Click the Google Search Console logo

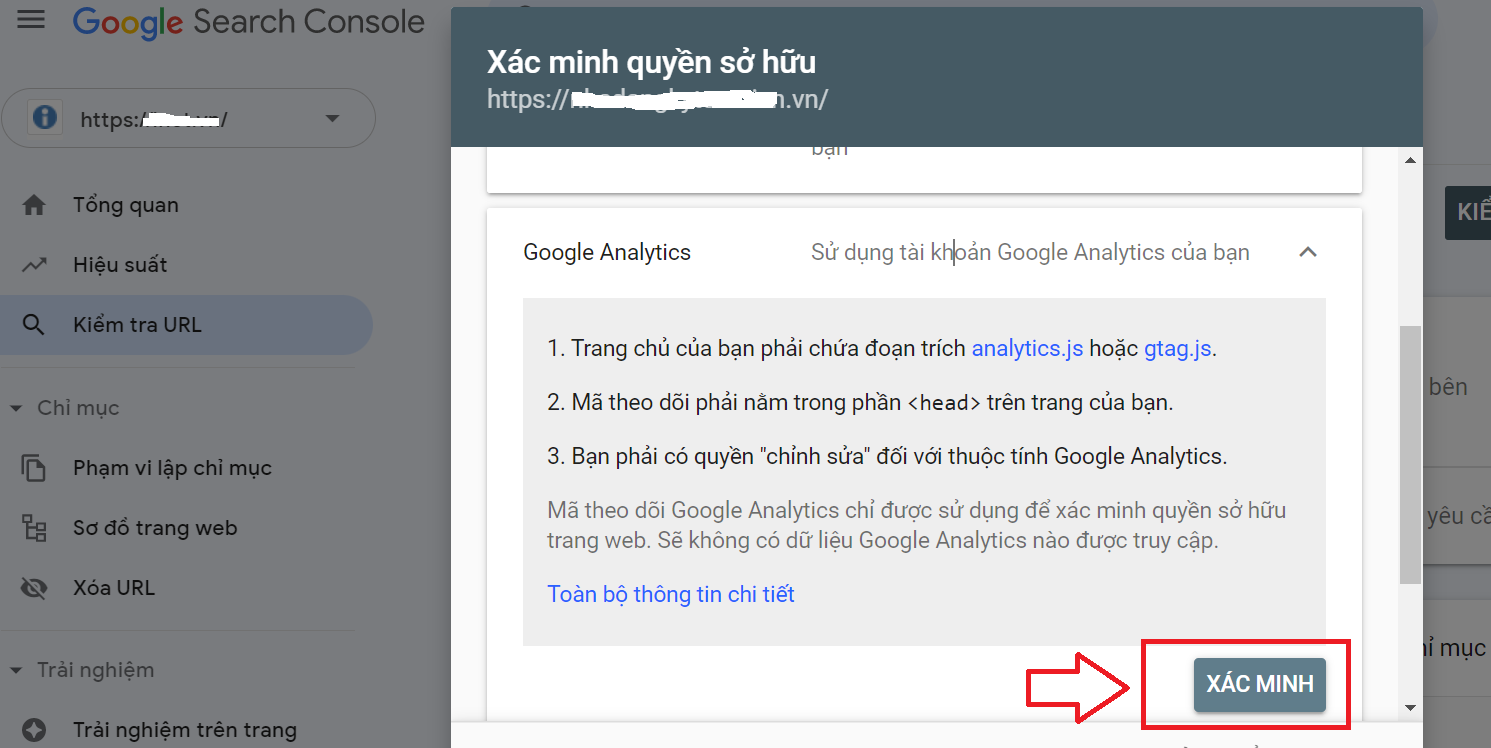249,22
